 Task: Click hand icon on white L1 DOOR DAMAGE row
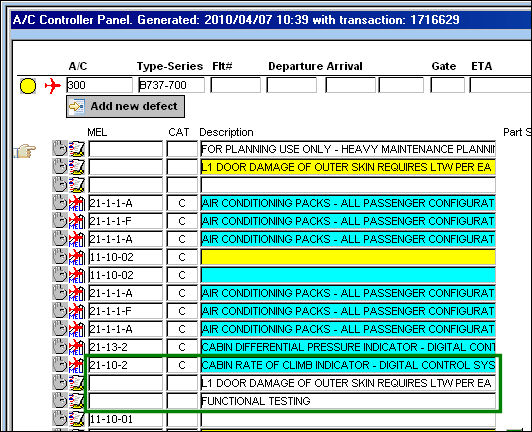pyautogui.click(x=60, y=382)
